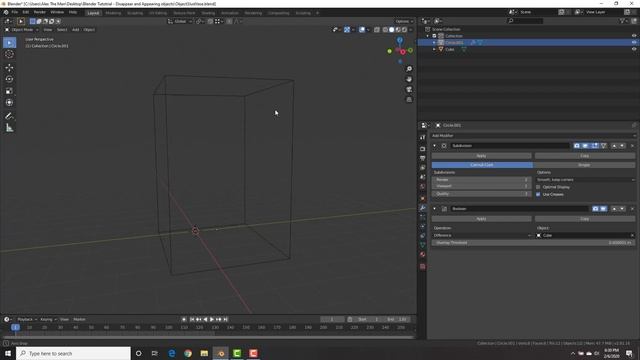Screen dimensions: 640x360
Task: Select Simple subdivision type button
Action: pos(584,165)
